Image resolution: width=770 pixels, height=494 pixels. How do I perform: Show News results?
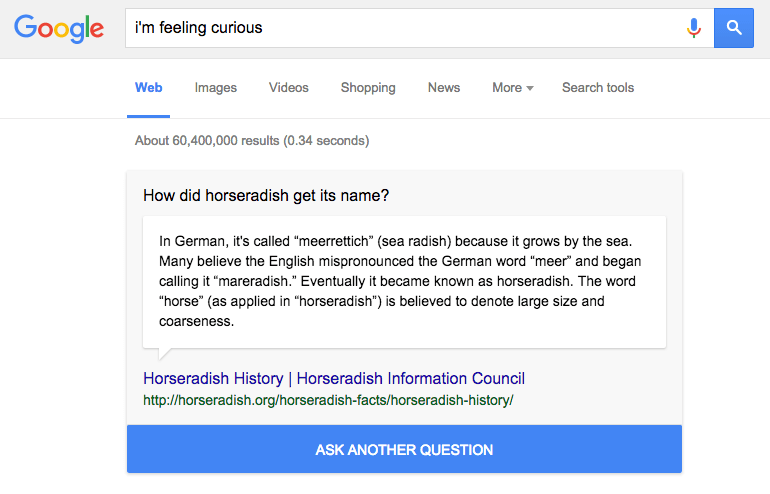pos(444,87)
